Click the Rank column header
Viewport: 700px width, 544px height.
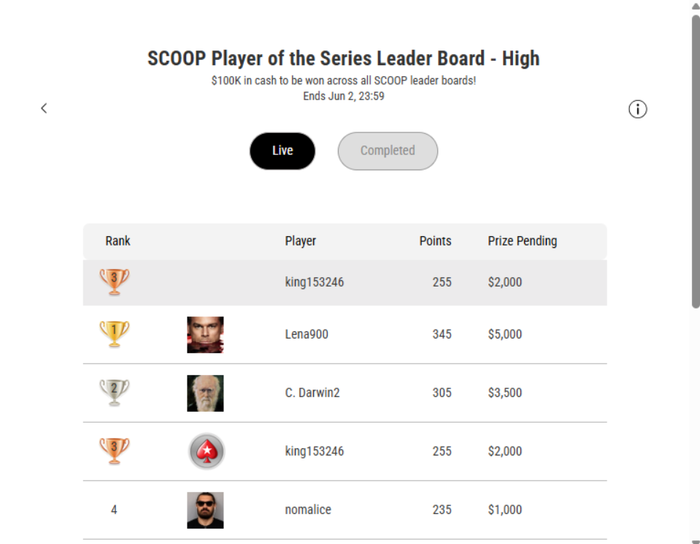[x=118, y=241]
